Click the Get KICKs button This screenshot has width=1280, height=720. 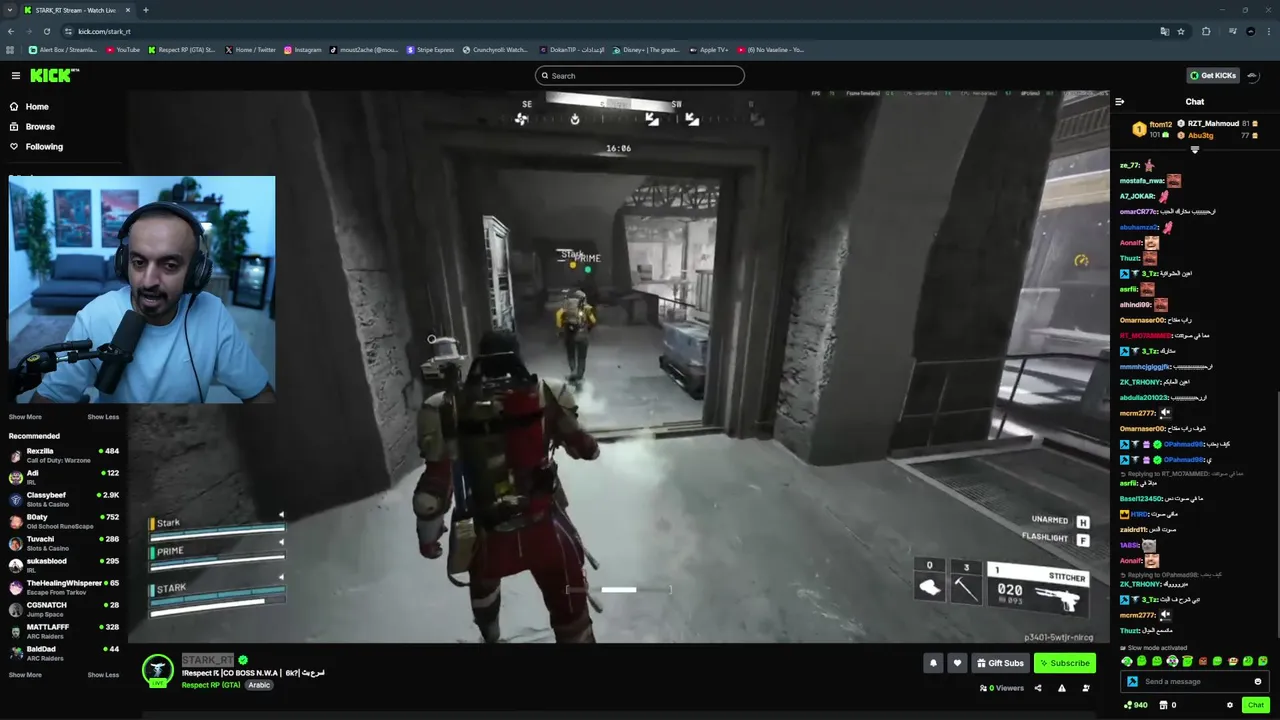click(1212, 75)
